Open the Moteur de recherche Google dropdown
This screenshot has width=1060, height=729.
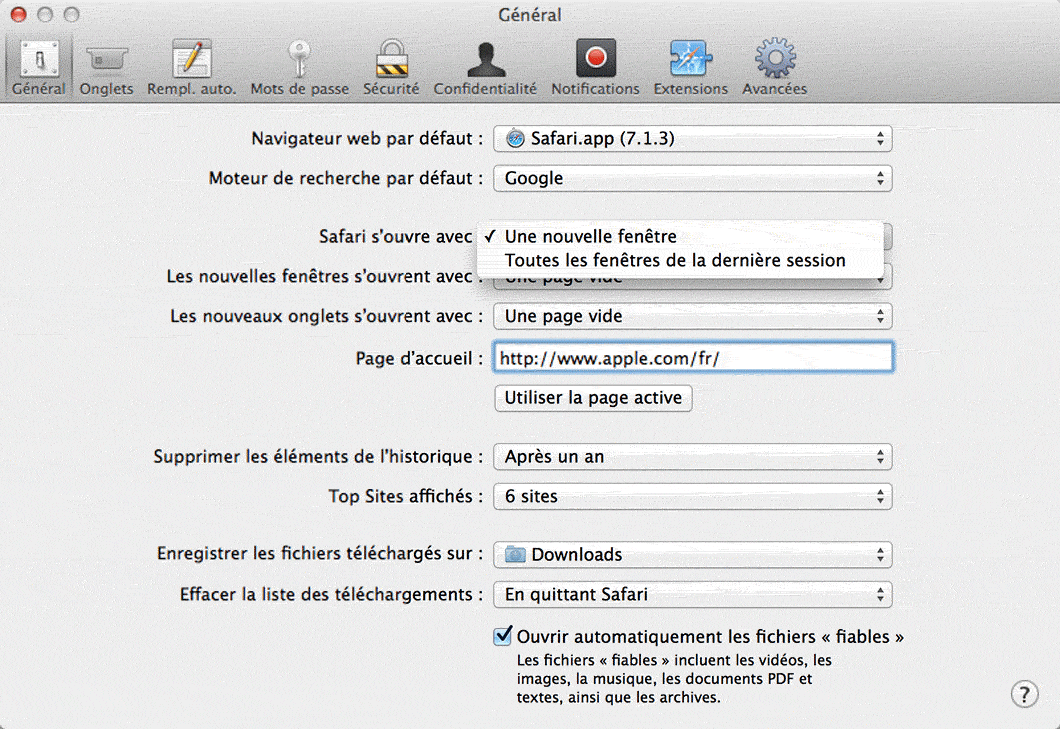[x=692, y=179]
